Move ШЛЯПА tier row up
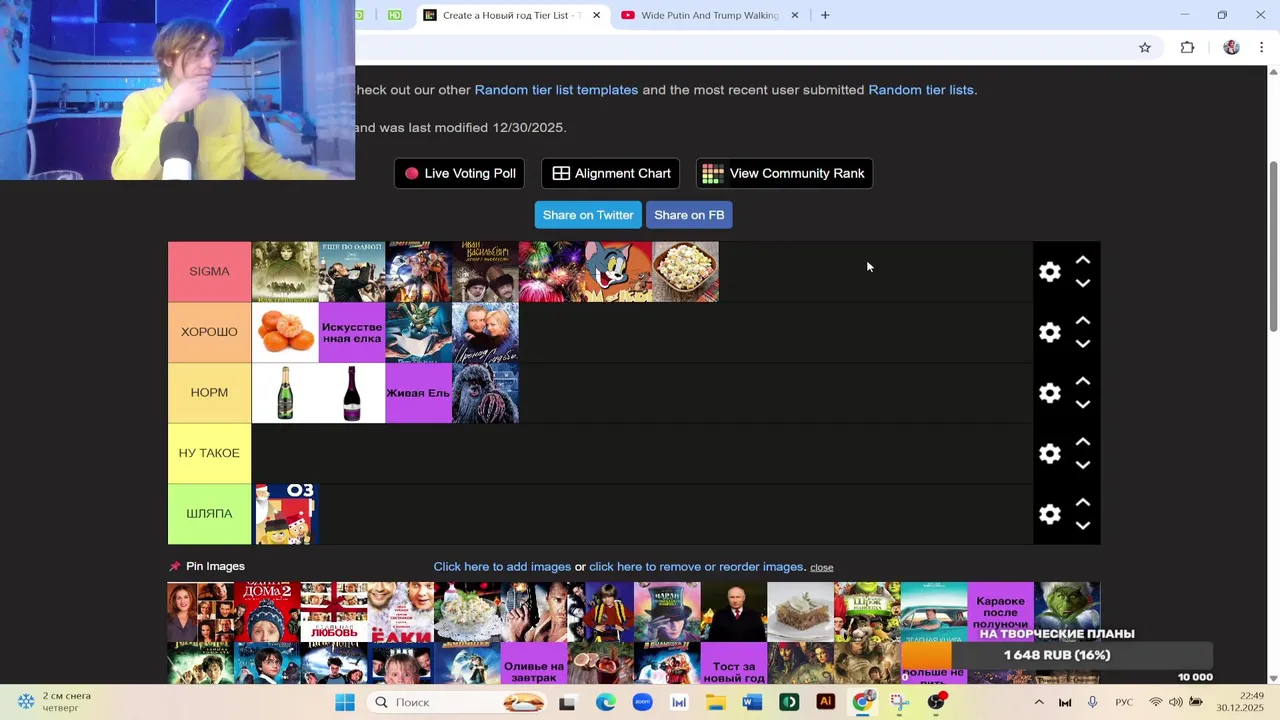The height and width of the screenshot is (720, 1280). [x=1082, y=503]
